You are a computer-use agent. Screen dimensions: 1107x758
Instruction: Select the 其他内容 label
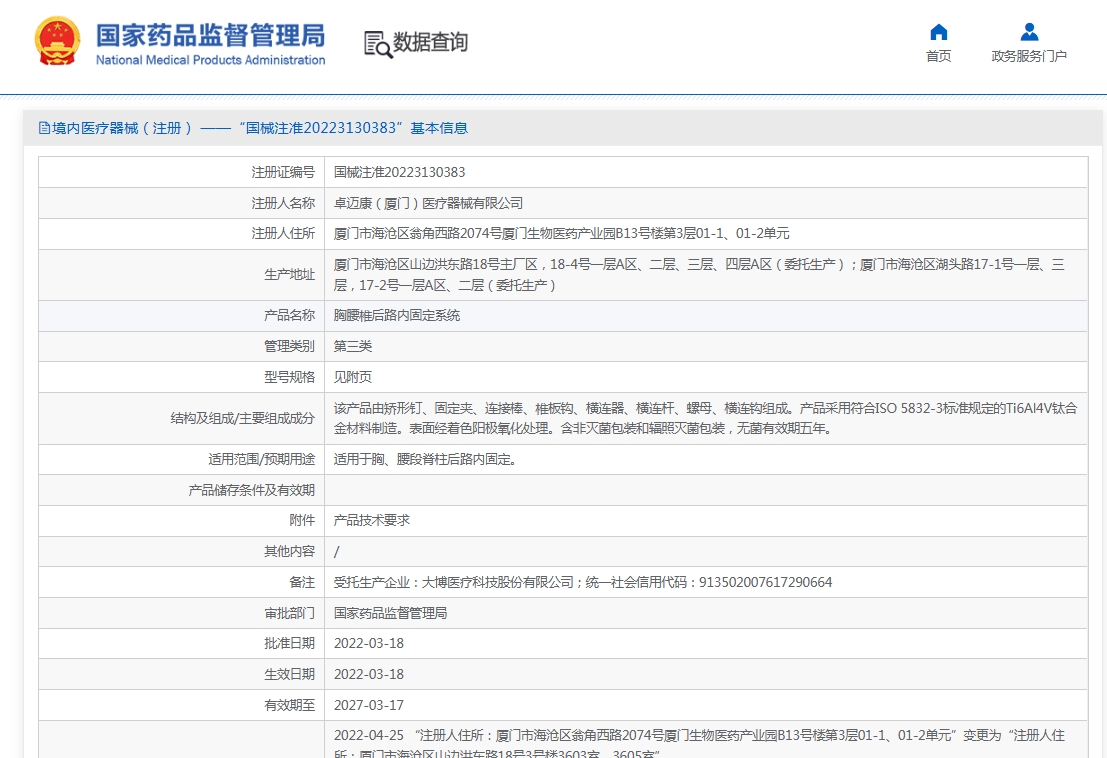click(x=289, y=551)
